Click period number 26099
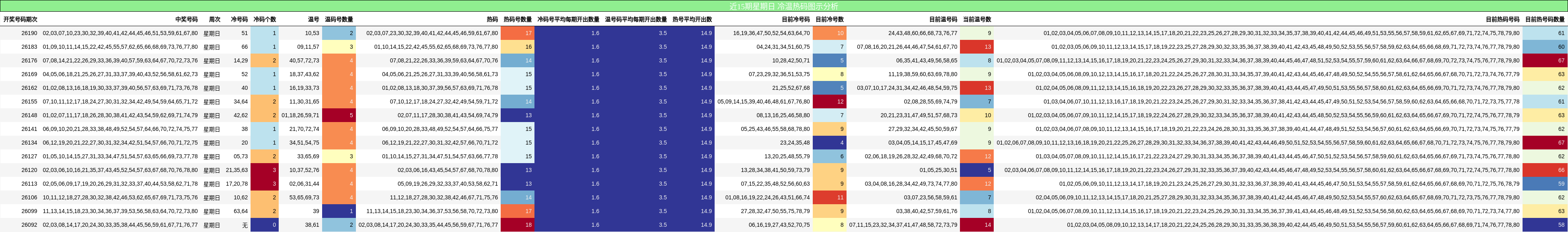This screenshot has width=1568, height=232. point(29,211)
